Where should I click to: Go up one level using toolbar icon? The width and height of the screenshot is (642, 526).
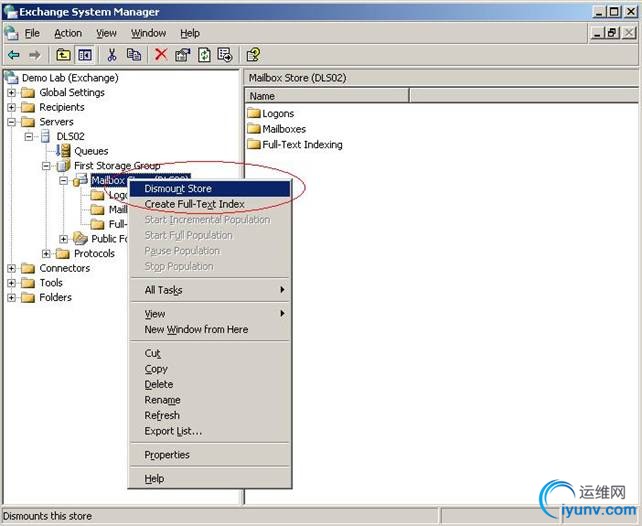63,54
